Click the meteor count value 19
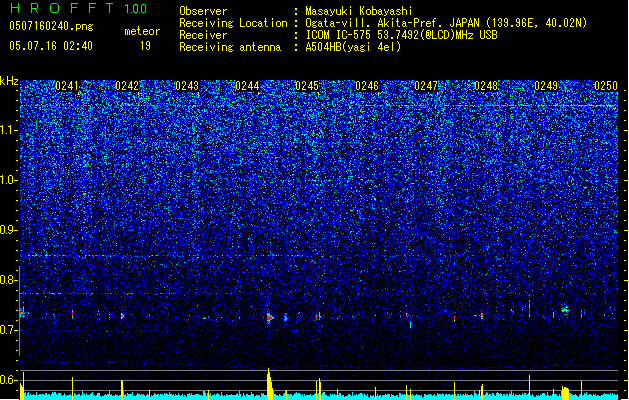Screen dimensions: 629x400 point(145,46)
